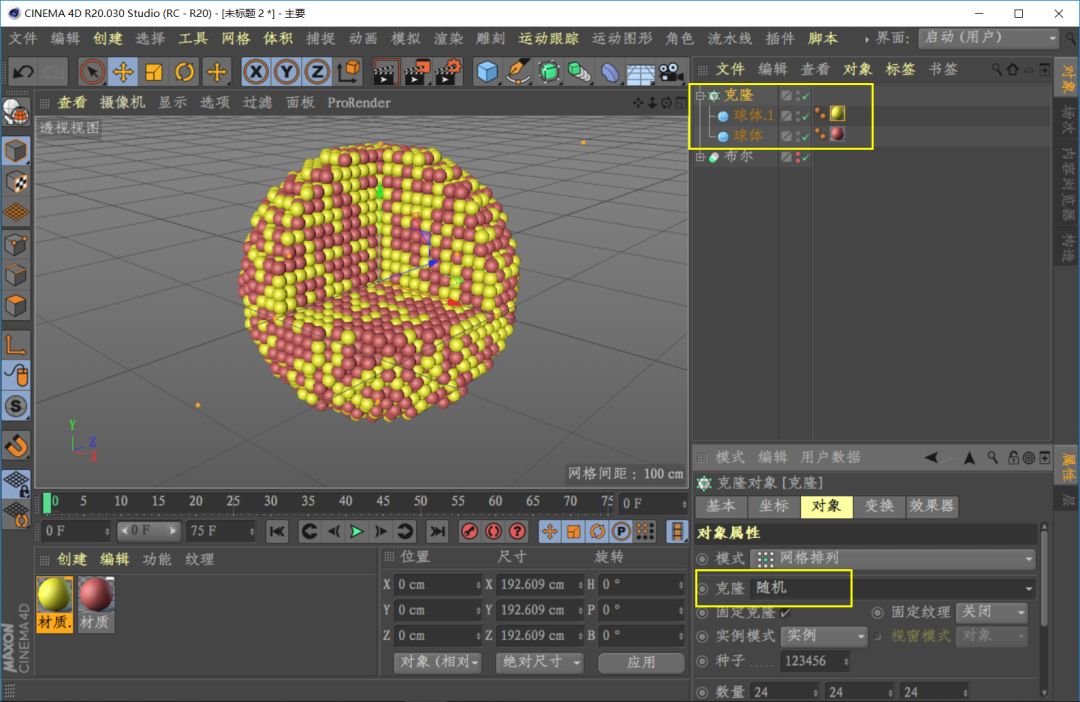Click the 应用 button
This screenshot has width=1080, height=702.
point(641,662)
